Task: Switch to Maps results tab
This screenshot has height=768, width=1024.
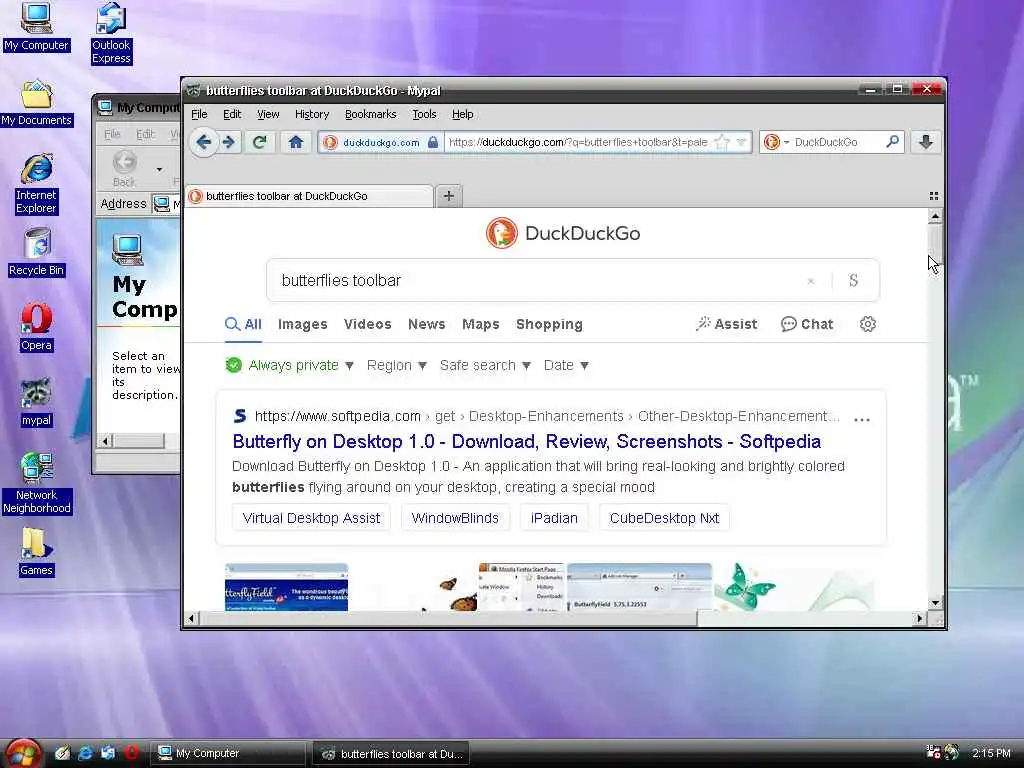Action: click(481, 324)
